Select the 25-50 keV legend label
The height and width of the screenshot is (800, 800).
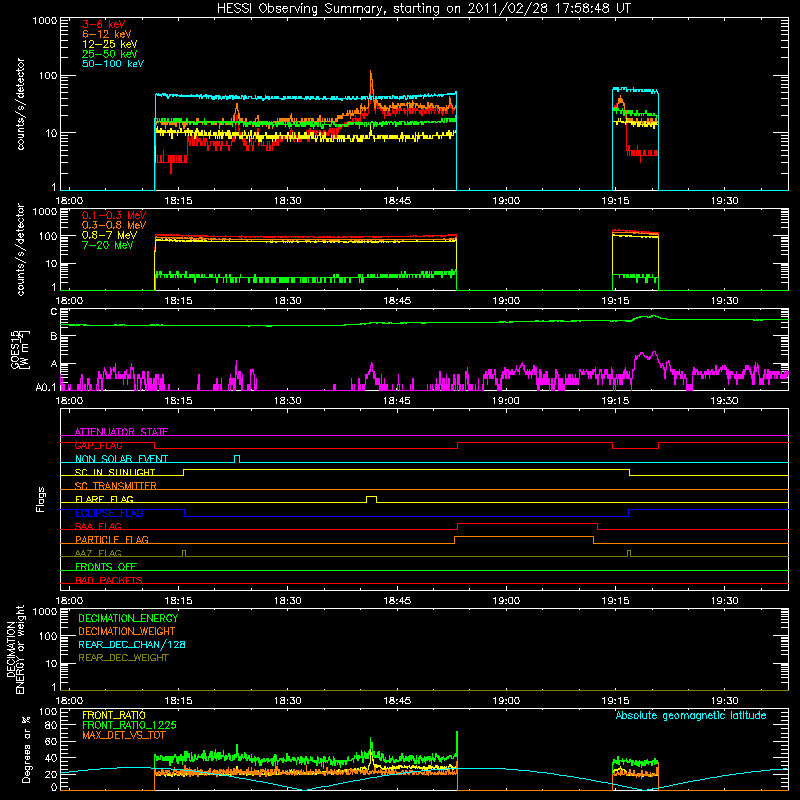[x=110, y=54]
